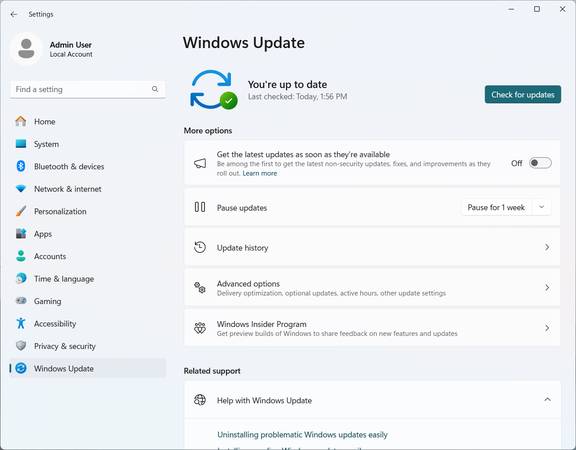Click the megaphone icon for latest updates

[x=200, y=163]
